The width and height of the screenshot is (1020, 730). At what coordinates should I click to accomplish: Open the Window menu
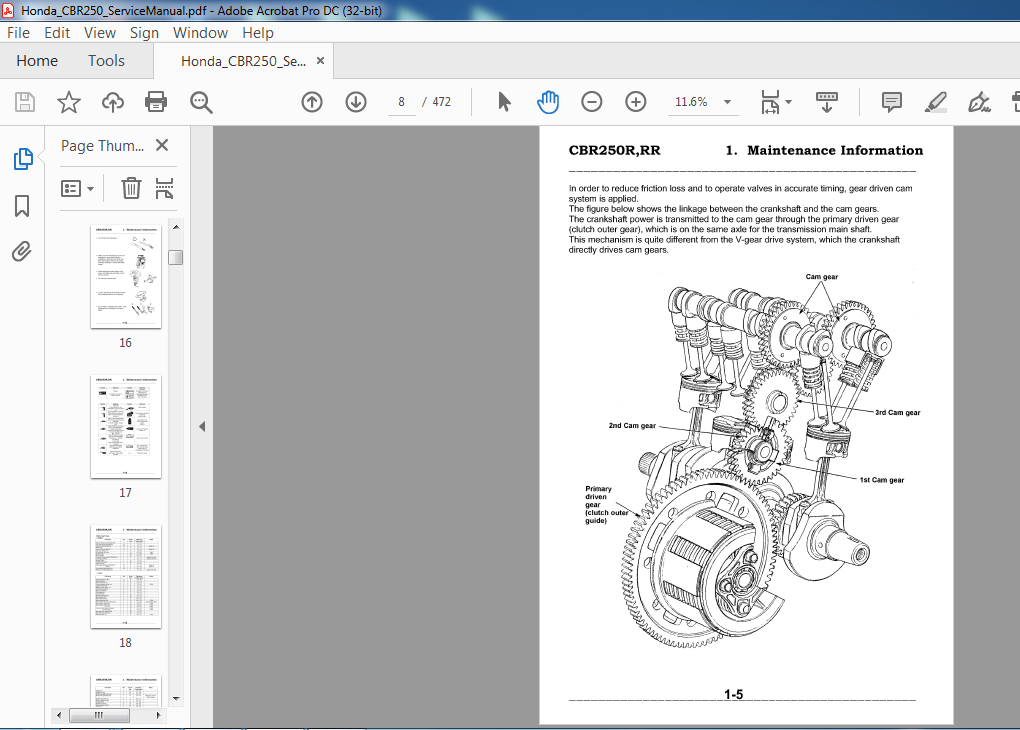click(x=200, y=33)
